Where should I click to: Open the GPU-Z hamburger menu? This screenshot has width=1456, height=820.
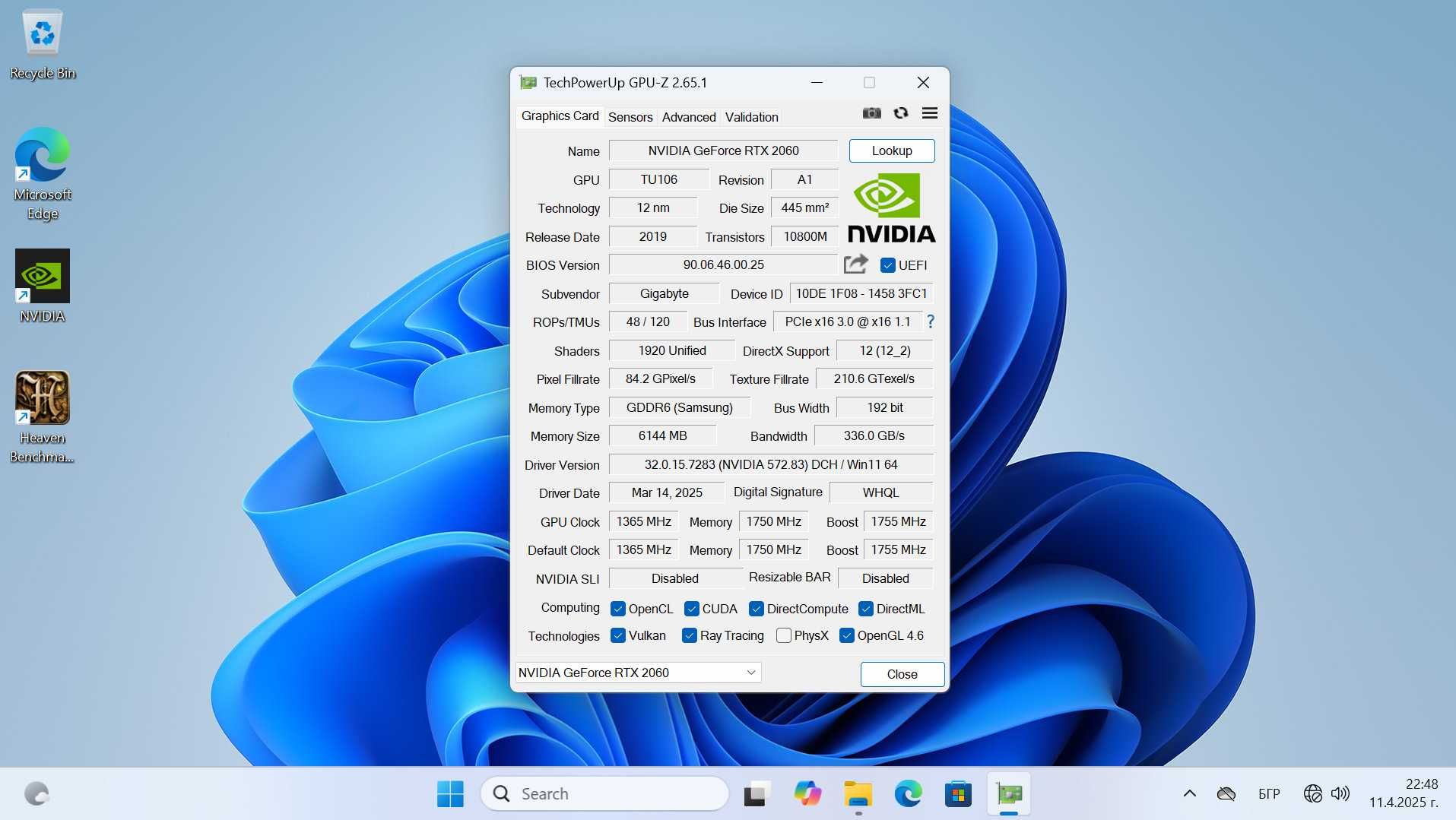point(929,113)
